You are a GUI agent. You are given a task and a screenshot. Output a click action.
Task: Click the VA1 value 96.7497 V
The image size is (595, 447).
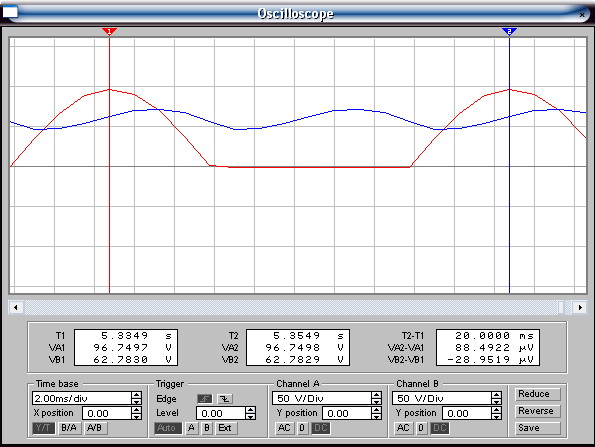[x=132, y=348]
